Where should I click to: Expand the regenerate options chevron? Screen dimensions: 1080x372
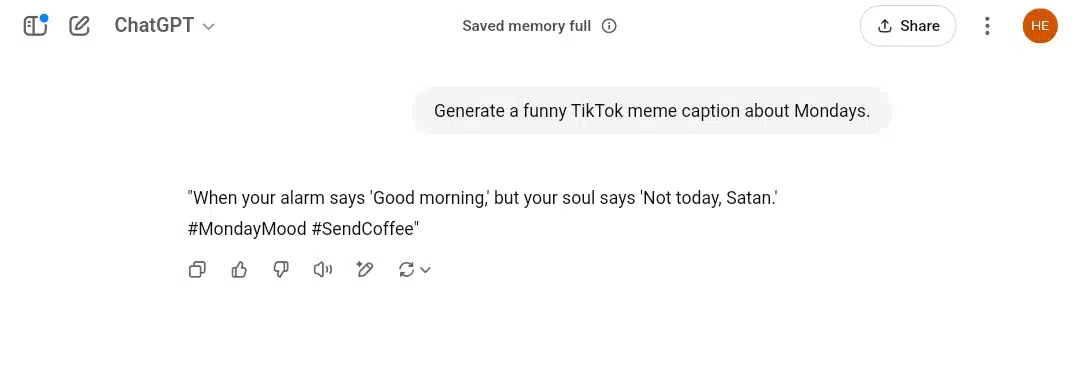(425, 270)
